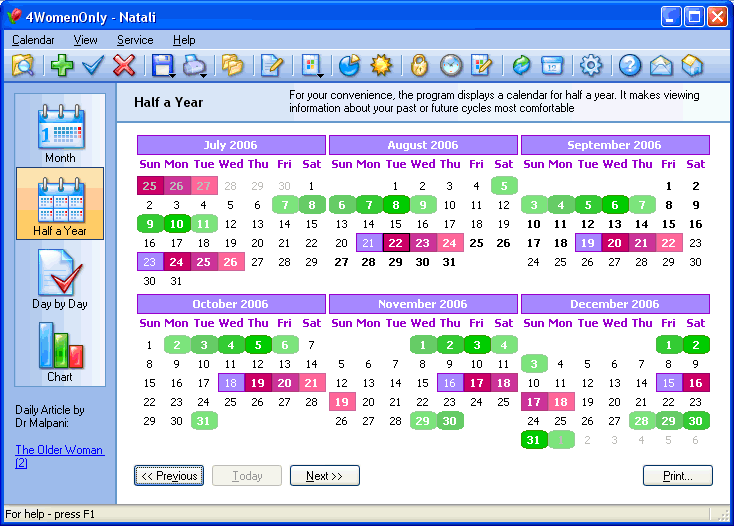
Task: Select November 3 green day
Action: pyautogui.click(x=477, y=345)
